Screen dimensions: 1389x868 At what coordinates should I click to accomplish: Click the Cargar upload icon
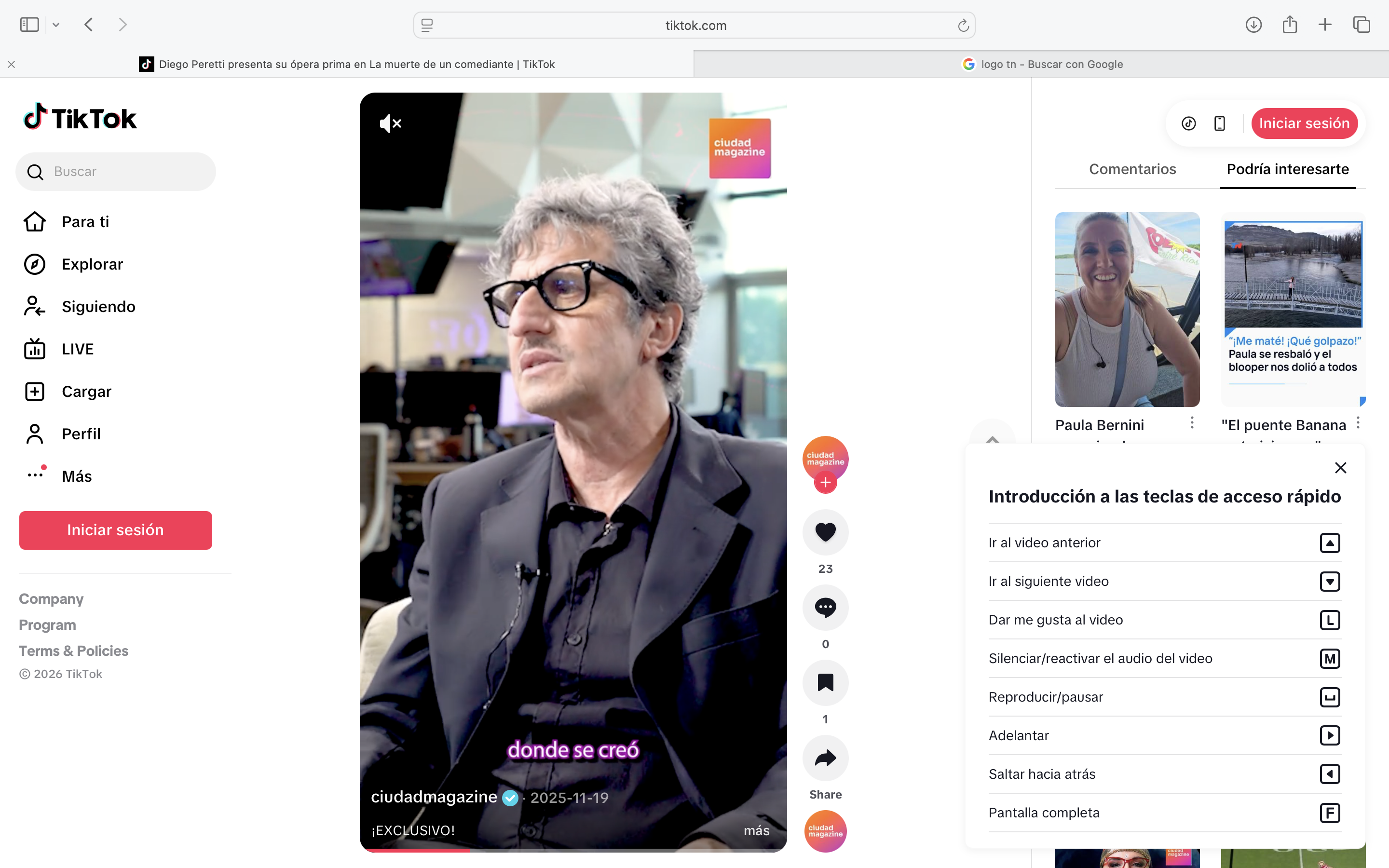coord(34,392)
